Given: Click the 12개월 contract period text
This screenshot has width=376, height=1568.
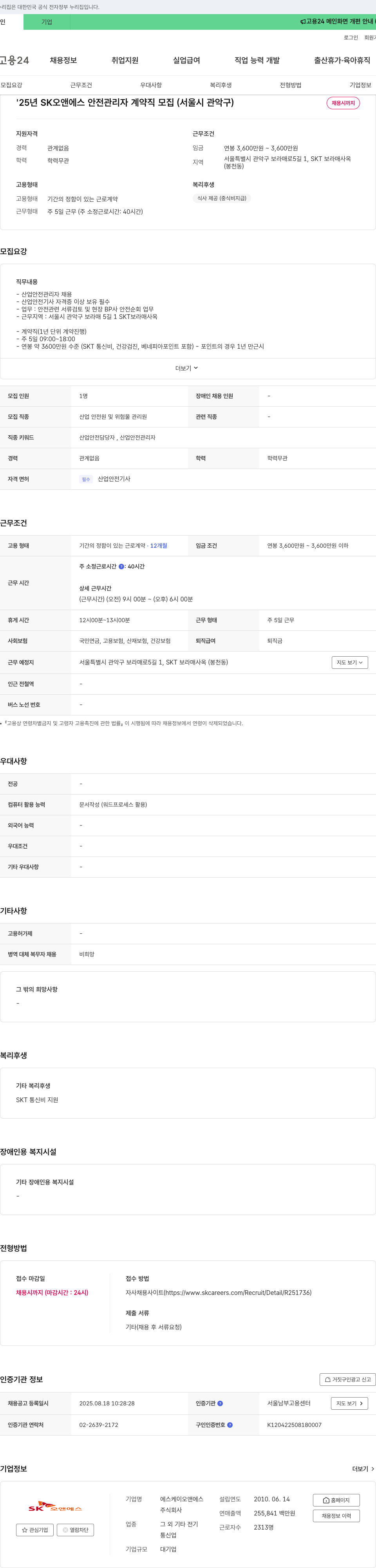Looking at the screenshot, I should 159,546.
